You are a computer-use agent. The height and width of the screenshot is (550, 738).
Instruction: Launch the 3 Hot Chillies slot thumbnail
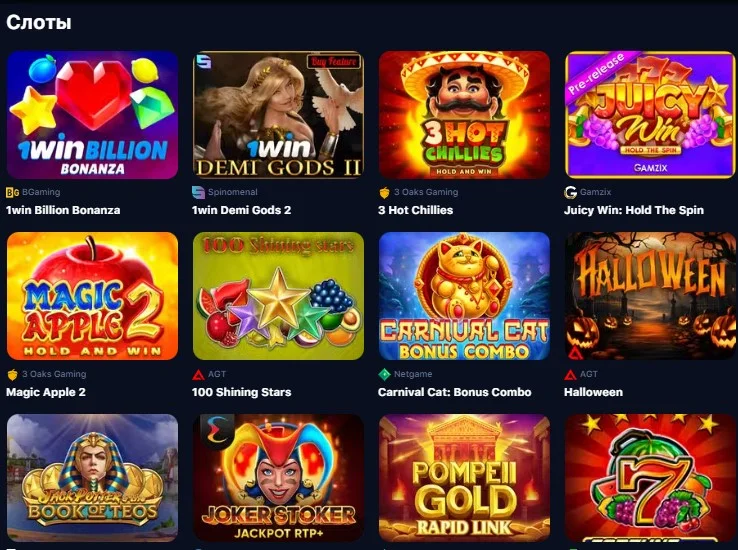point(464,115)
